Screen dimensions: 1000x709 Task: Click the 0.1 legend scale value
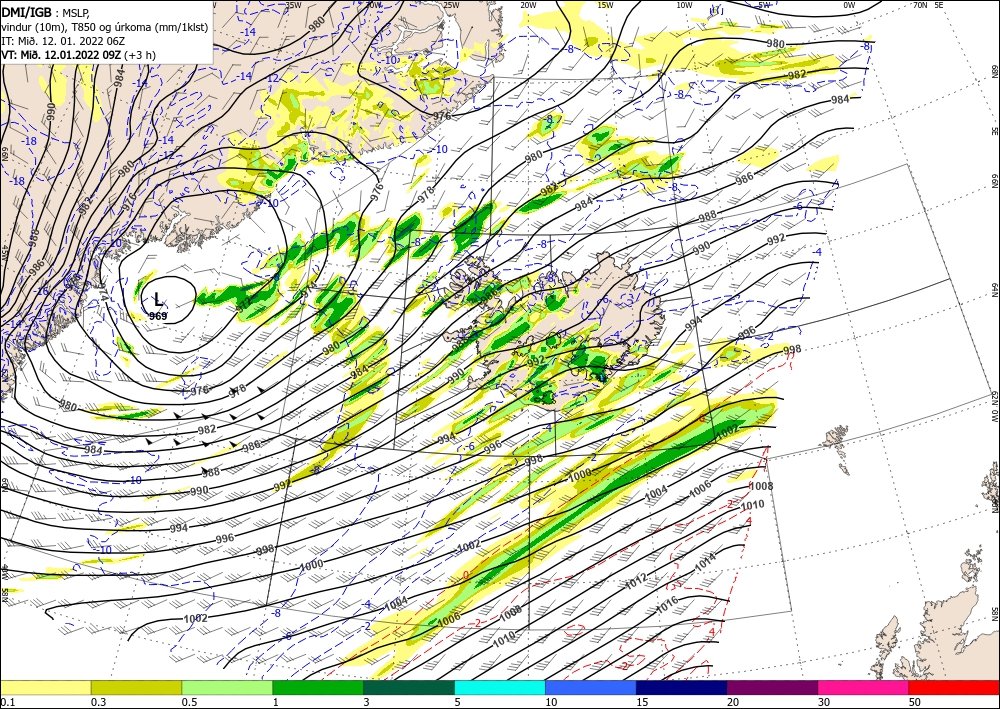pos(7,702)
